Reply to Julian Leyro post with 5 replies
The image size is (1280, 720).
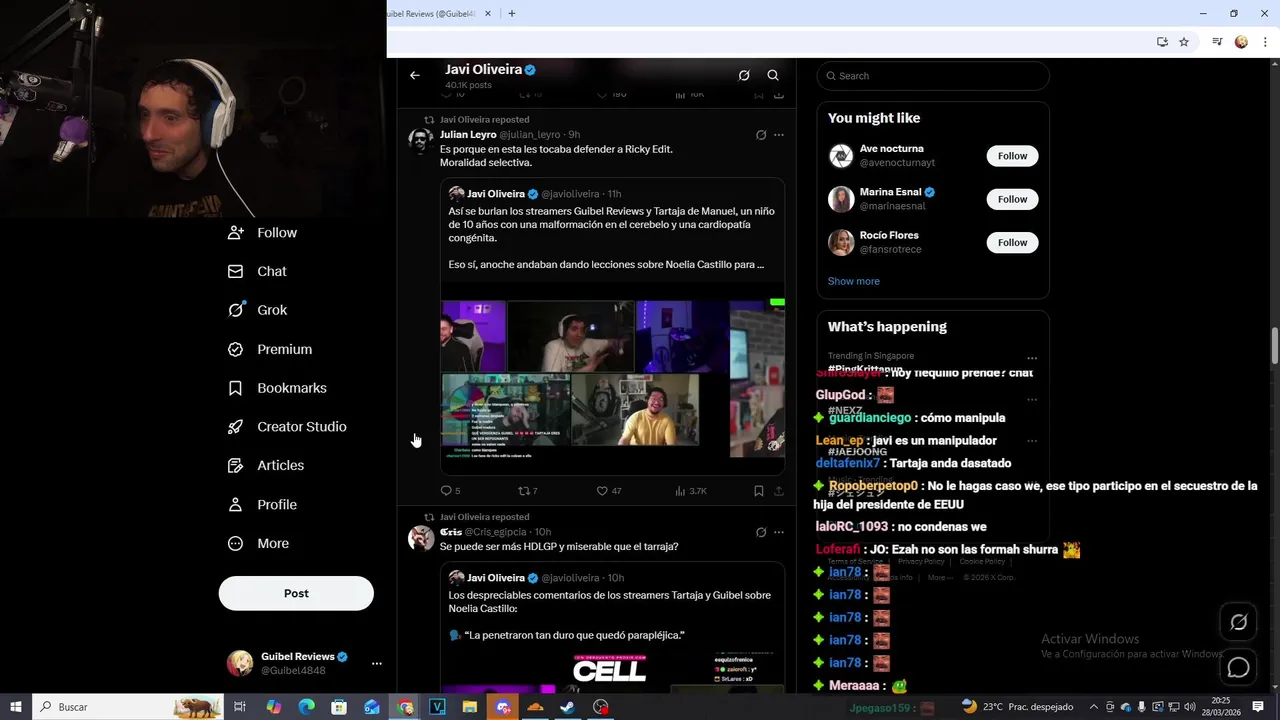tap(450, 491)
